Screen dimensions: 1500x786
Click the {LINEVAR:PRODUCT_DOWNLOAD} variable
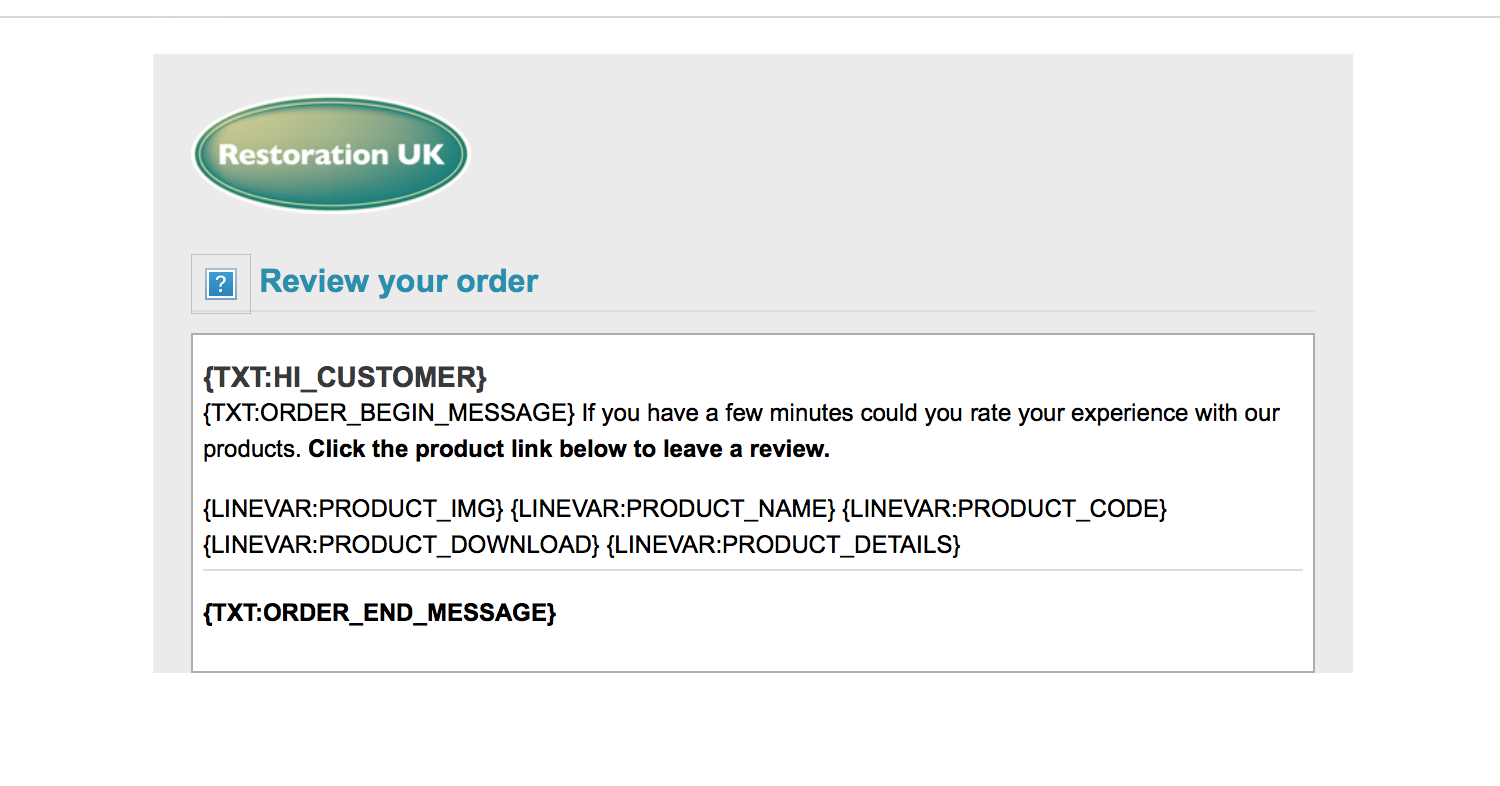(x=401, y=545)
